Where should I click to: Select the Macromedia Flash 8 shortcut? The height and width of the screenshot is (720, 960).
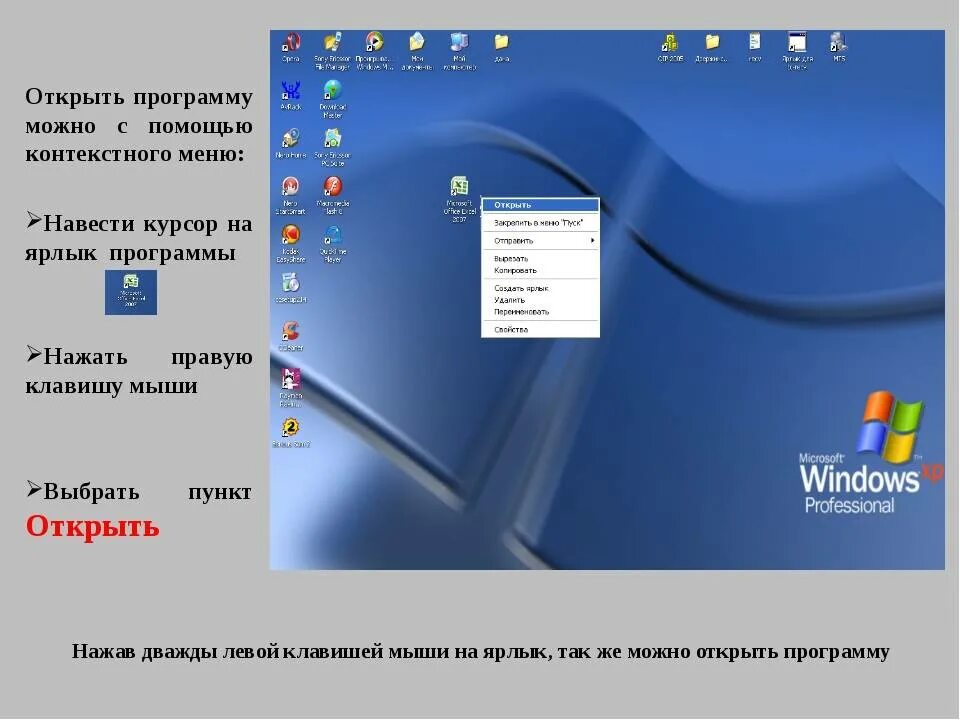pos(332,195)
